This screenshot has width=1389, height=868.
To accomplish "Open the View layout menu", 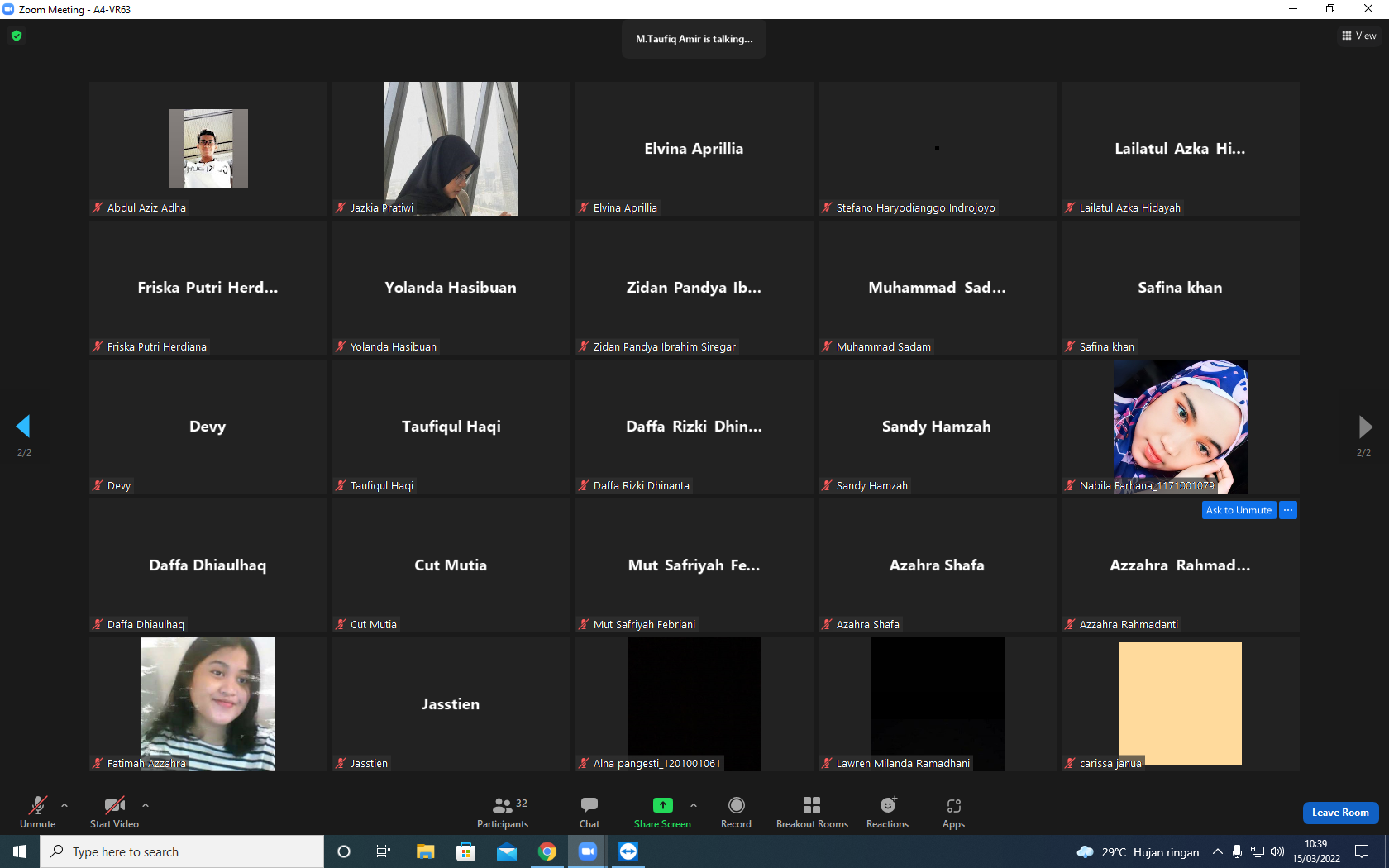I will (1359, 36).
